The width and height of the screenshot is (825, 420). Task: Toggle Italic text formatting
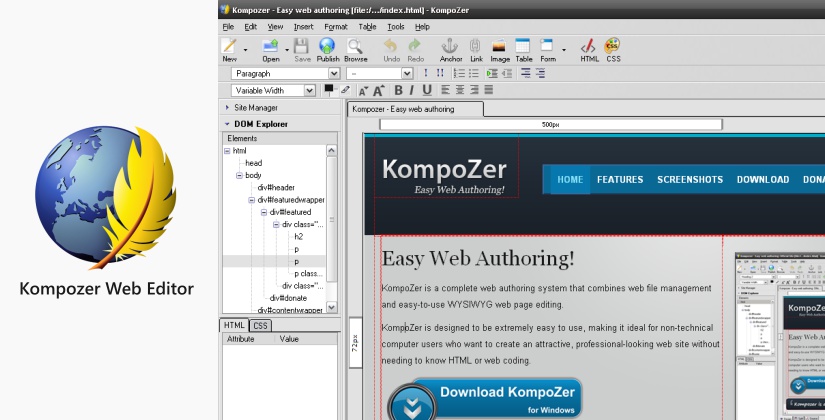point(412,91)
